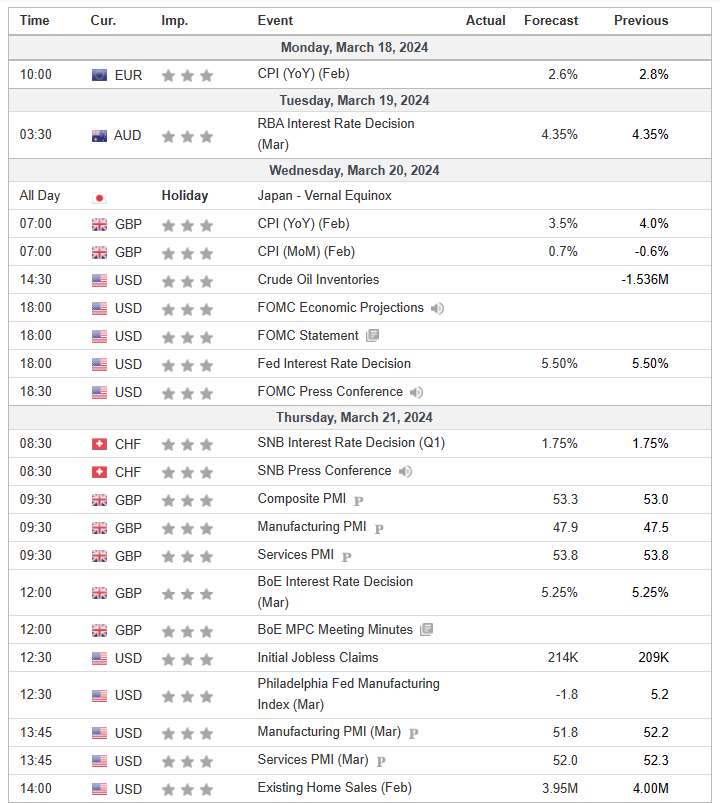720x803 pixels.
Task: Select the Japan - Vernal Equinox holiday entry
Action: coord(324,196)
